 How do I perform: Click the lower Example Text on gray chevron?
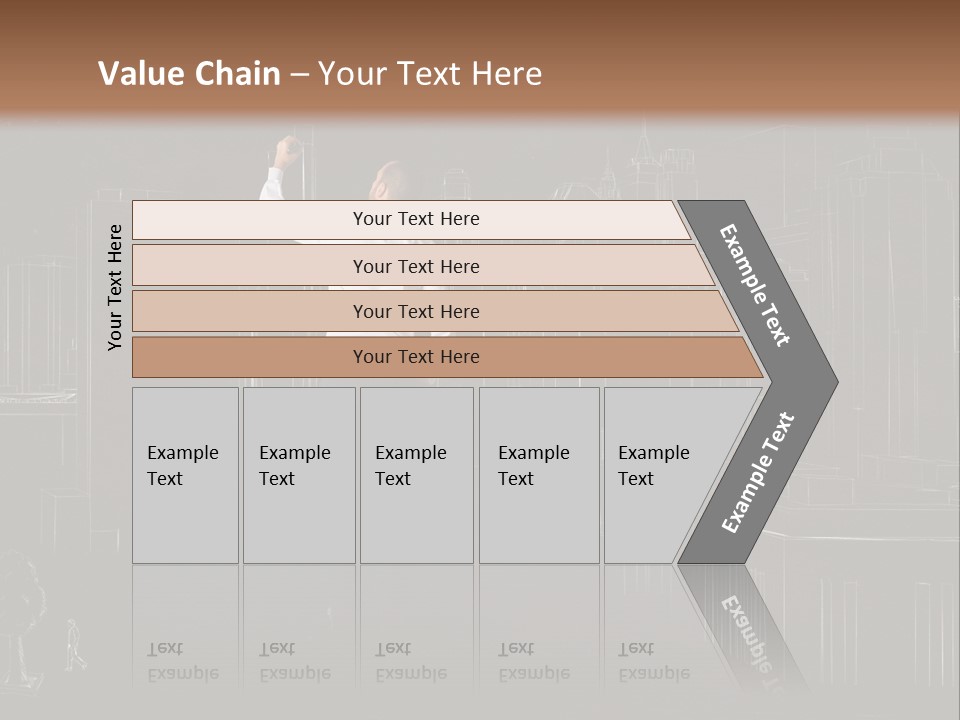pyautogui.click(x=757, y=473)
